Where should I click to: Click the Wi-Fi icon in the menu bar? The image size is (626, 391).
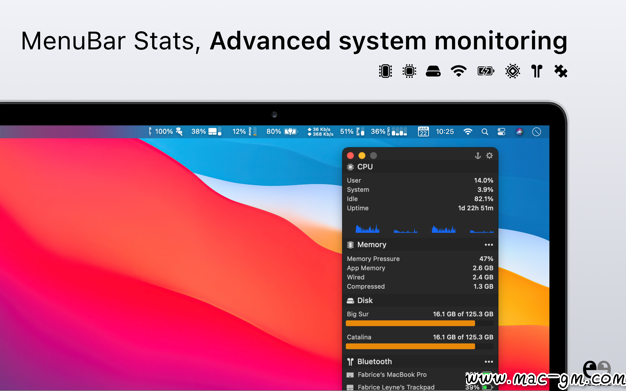(x=468, y=132)
